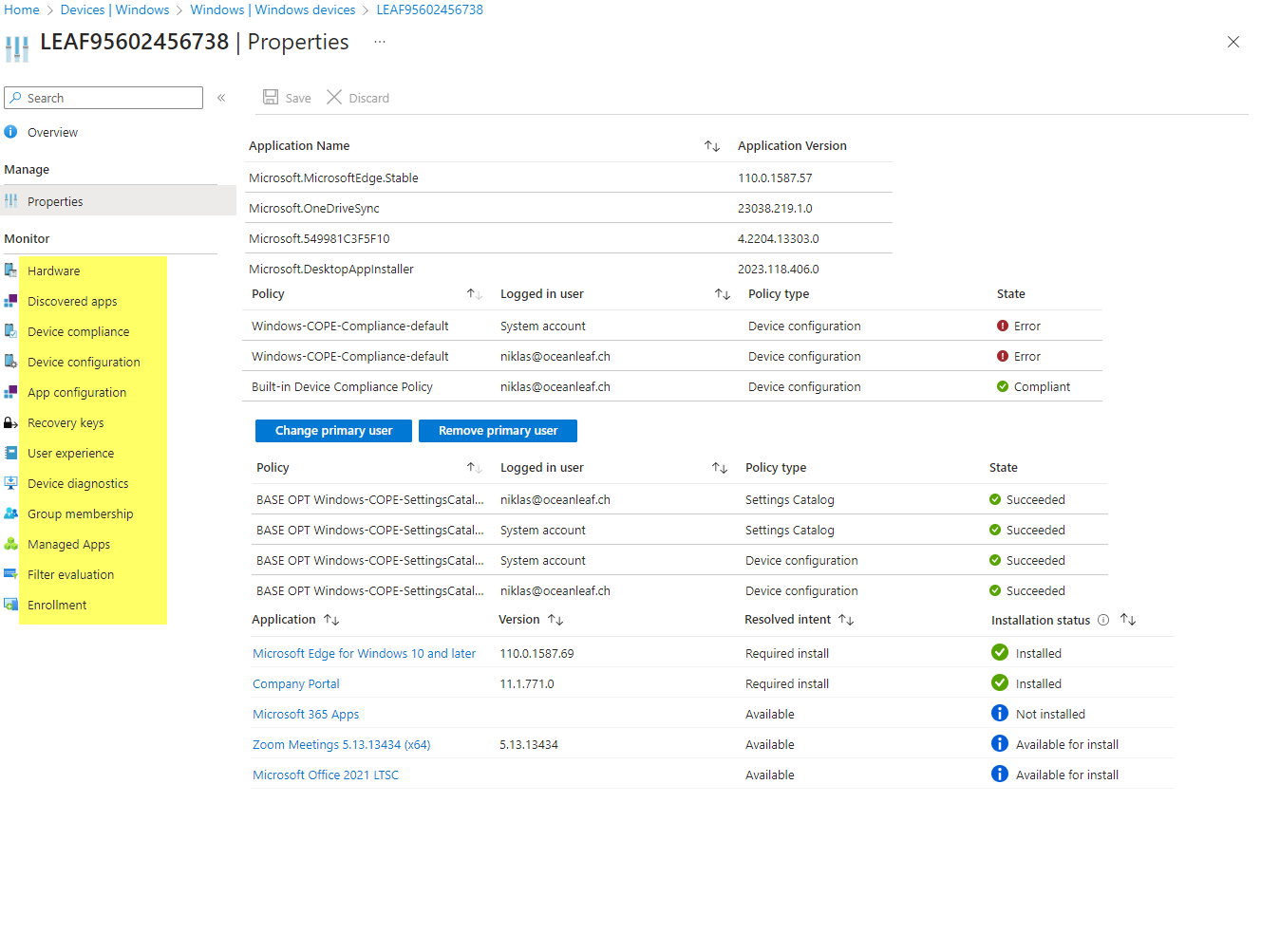This screenshot has width=1261, height=952.
Task: Click the Overview info icon
Action: click(x=10, y=132)
